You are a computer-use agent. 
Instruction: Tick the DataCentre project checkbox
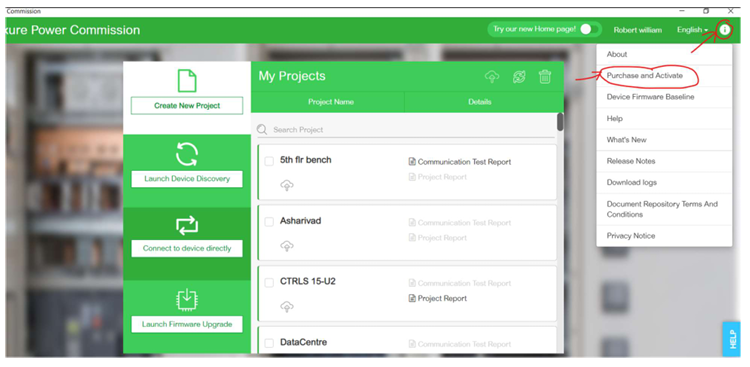(x=269, y=343)
